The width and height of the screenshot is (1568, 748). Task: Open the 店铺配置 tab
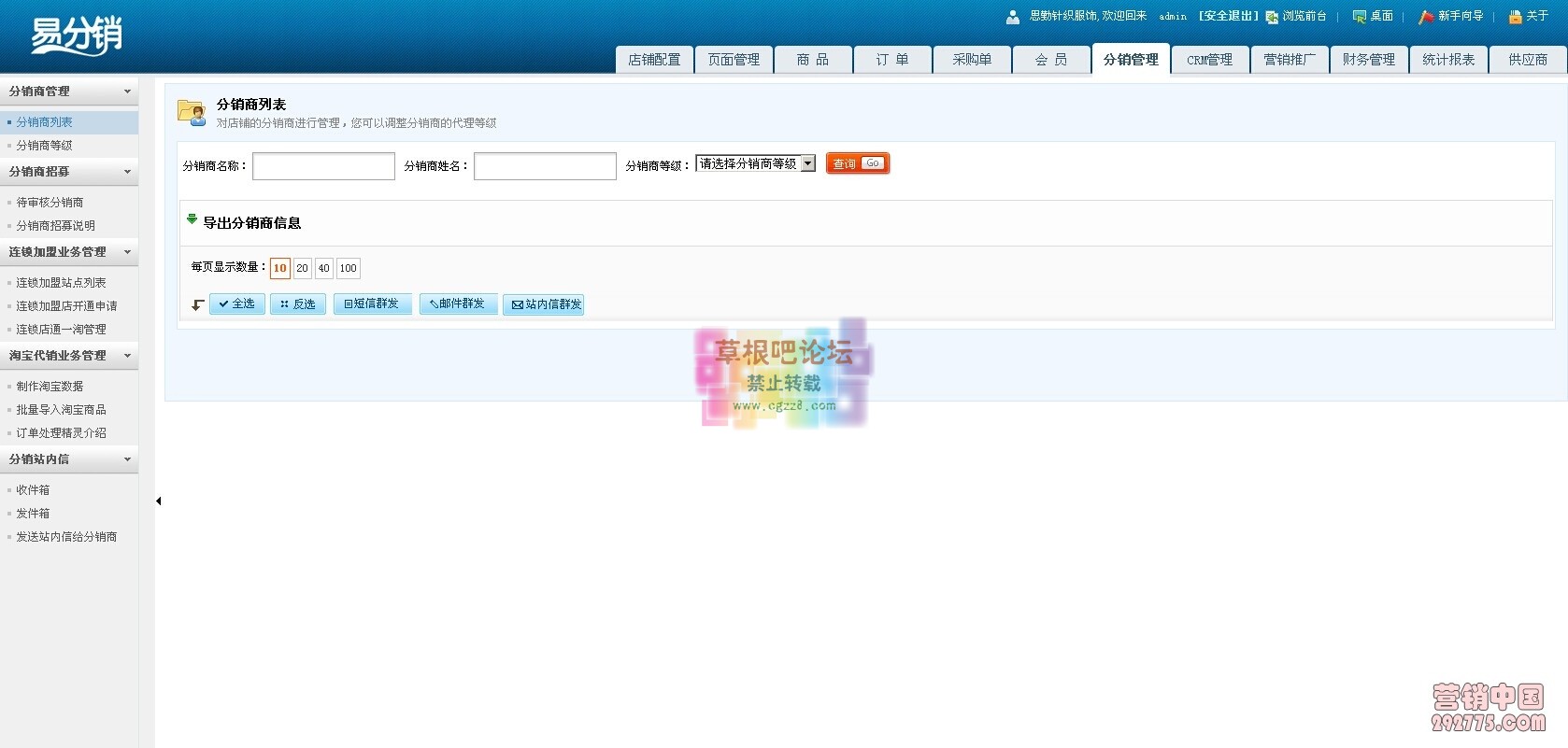(654, 60)
